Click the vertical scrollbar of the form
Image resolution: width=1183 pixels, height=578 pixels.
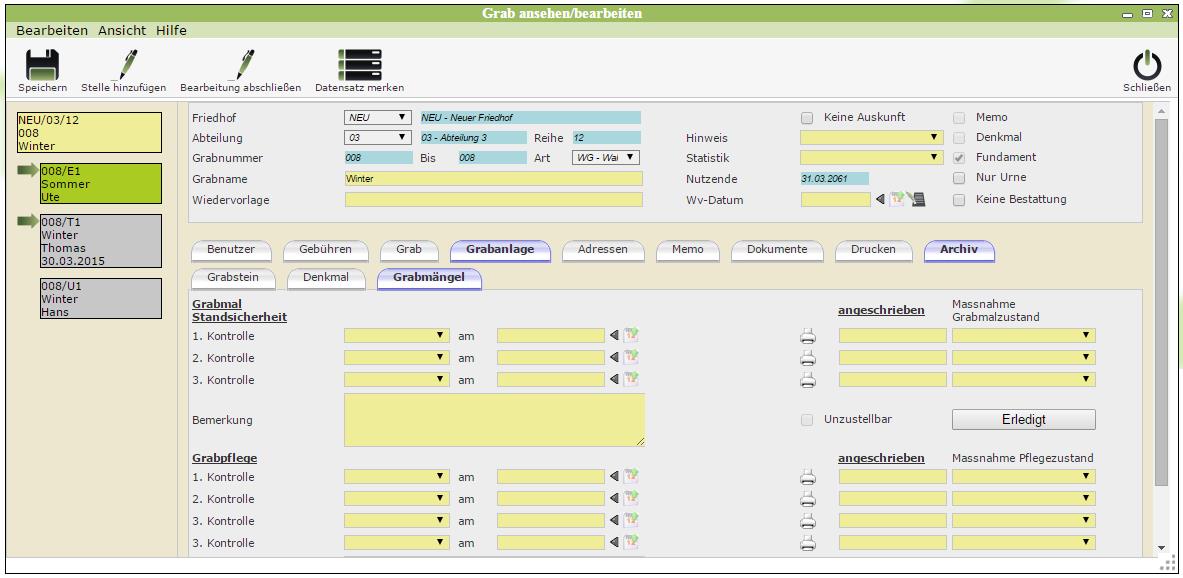[x=1161, y=300]
